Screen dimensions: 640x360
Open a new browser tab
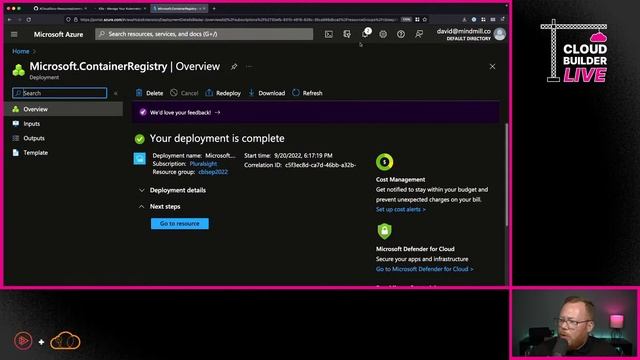point(214,8)
